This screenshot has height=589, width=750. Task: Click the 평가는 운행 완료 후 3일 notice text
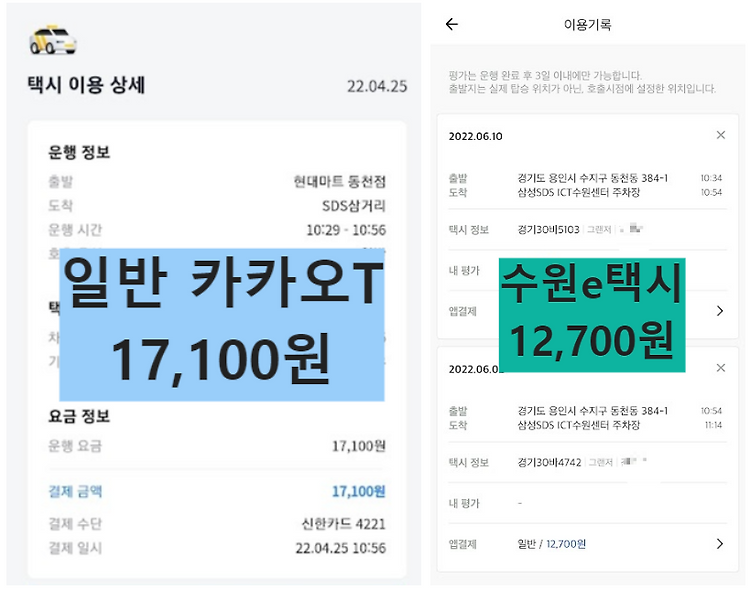coord(545,76)
